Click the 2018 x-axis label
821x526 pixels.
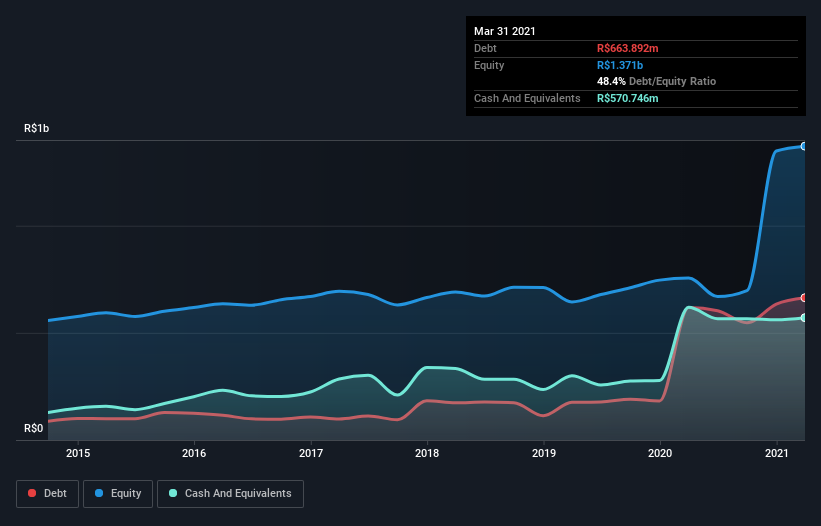[427, 453]
